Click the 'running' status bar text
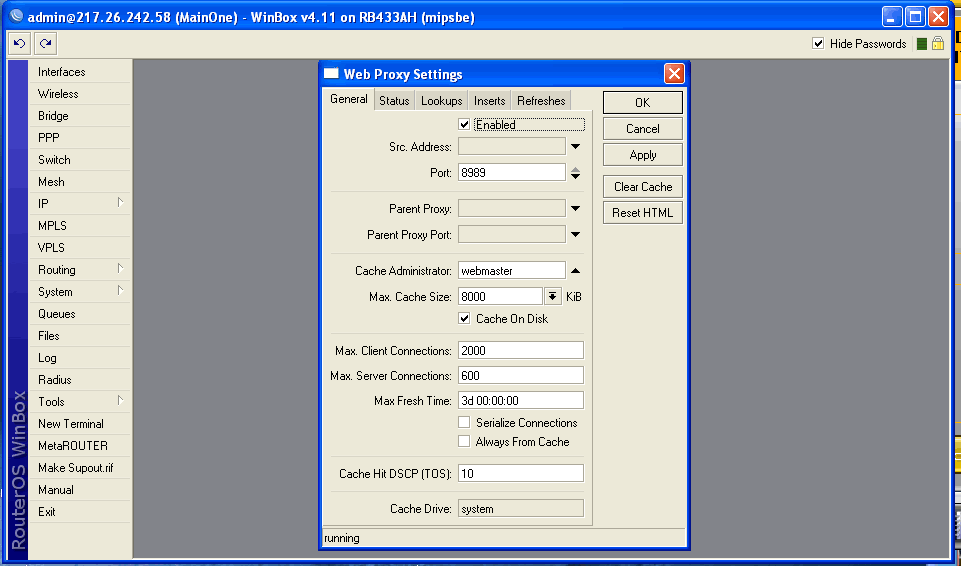961x566 pixels. pyautogui.click(x=342, y=538)
